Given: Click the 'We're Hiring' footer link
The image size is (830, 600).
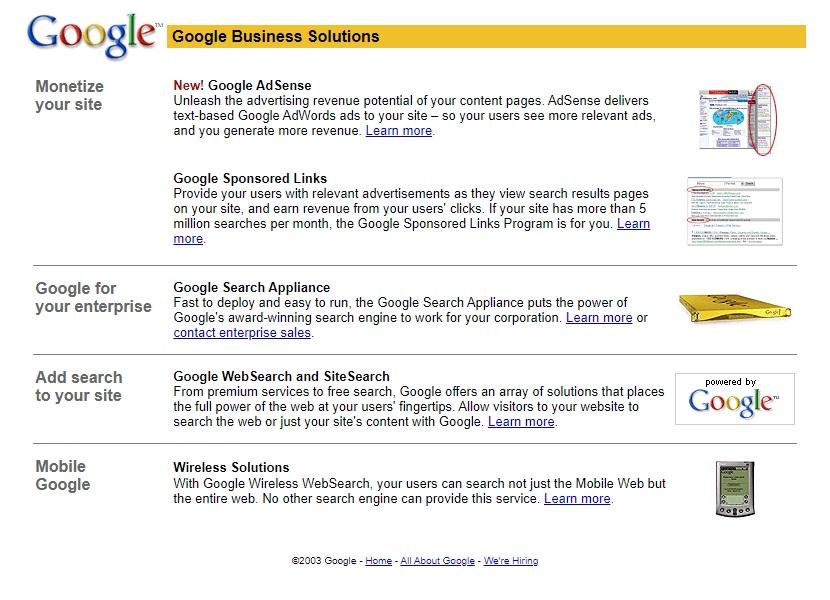Looking at the screenshot, I should click(511, 561).
